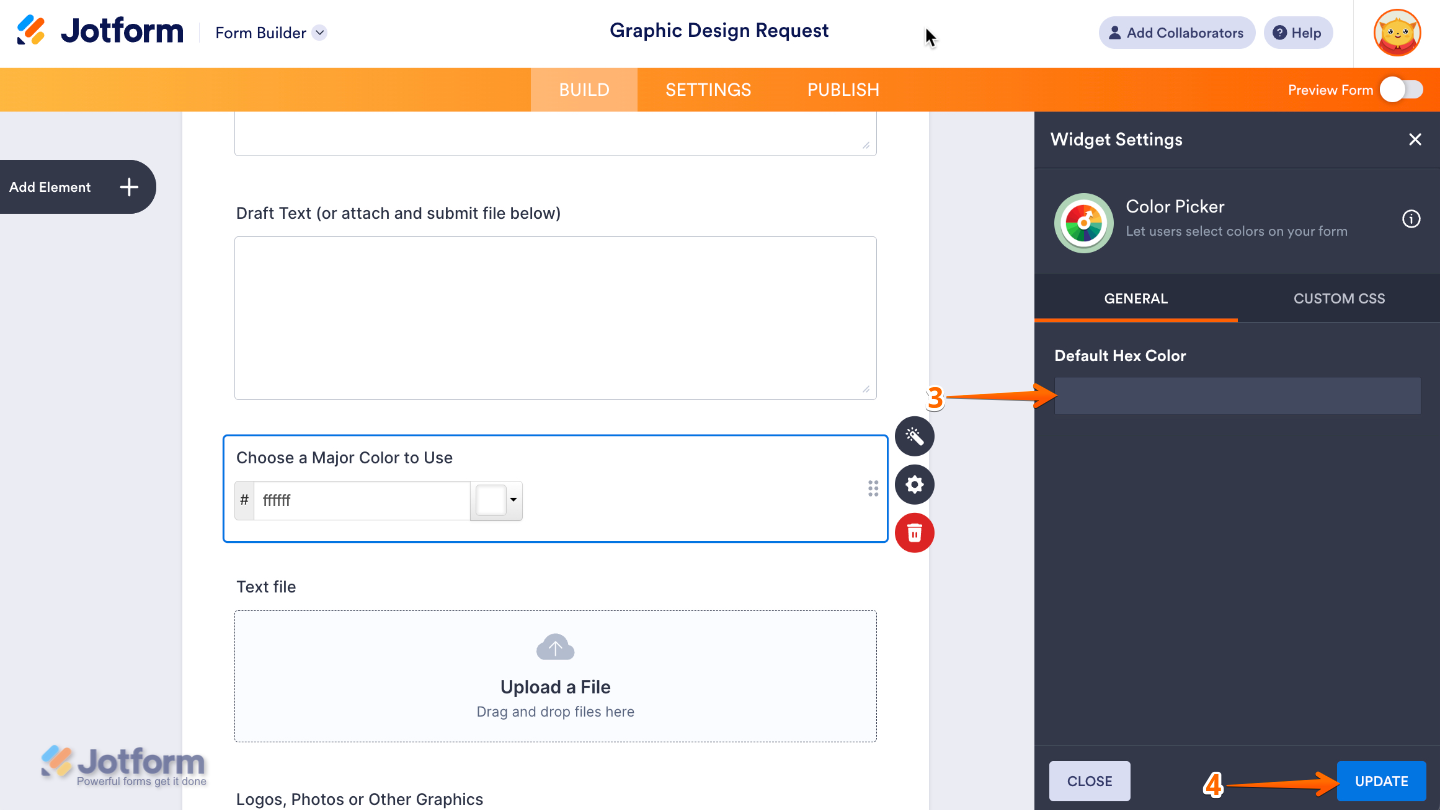Expand the Form Builder dropdown
Image resolution: width=1440 pixels, height=810 pixels.
tap(319, 32)
